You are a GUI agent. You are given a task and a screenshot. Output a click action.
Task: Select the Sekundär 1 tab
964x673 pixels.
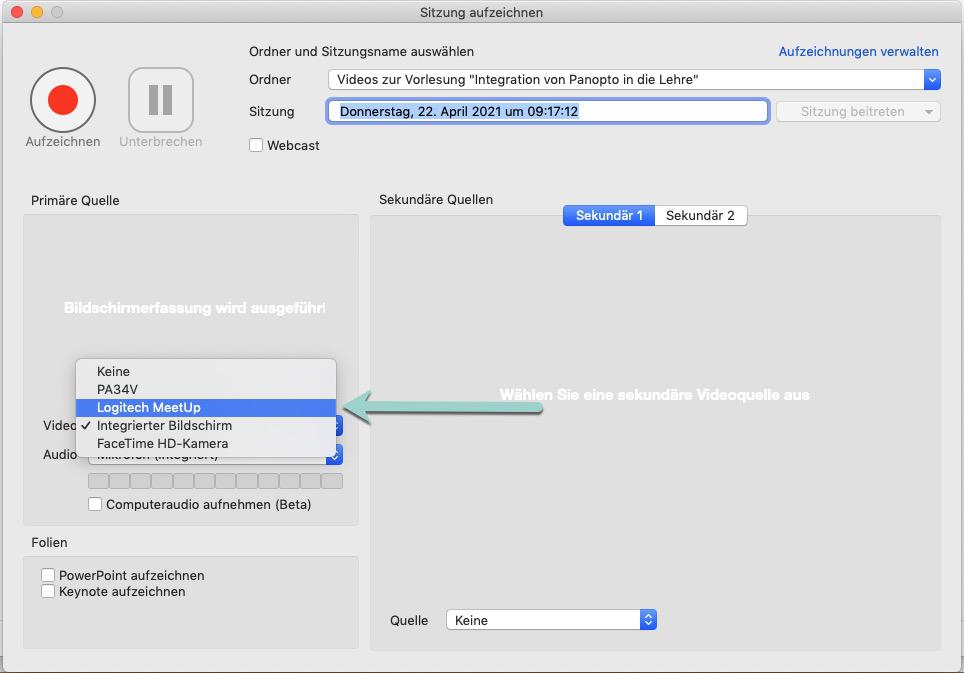pyautogui.click(x=608, y=215)
